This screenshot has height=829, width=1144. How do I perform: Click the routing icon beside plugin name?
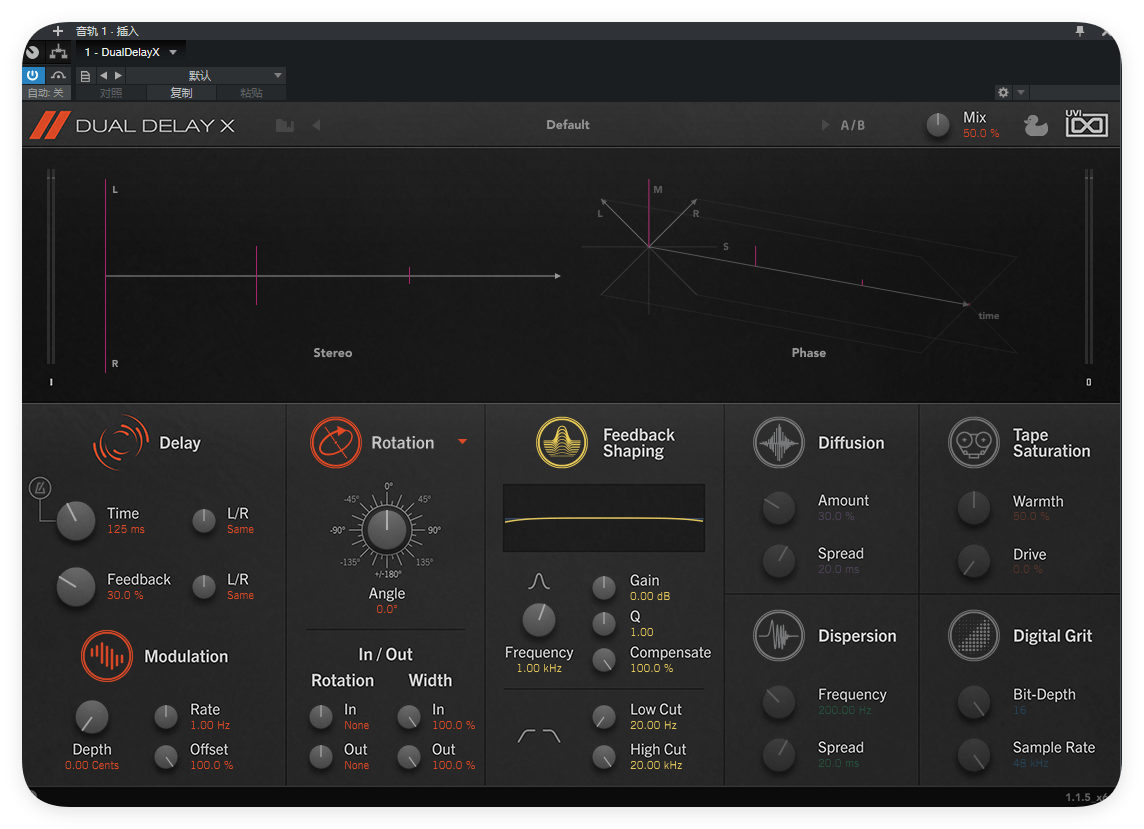(58, 52)
